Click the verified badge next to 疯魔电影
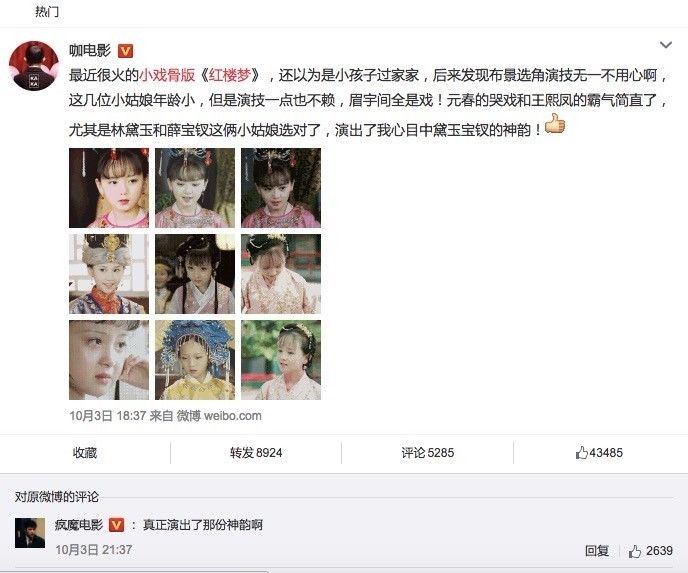 (116, 525)
